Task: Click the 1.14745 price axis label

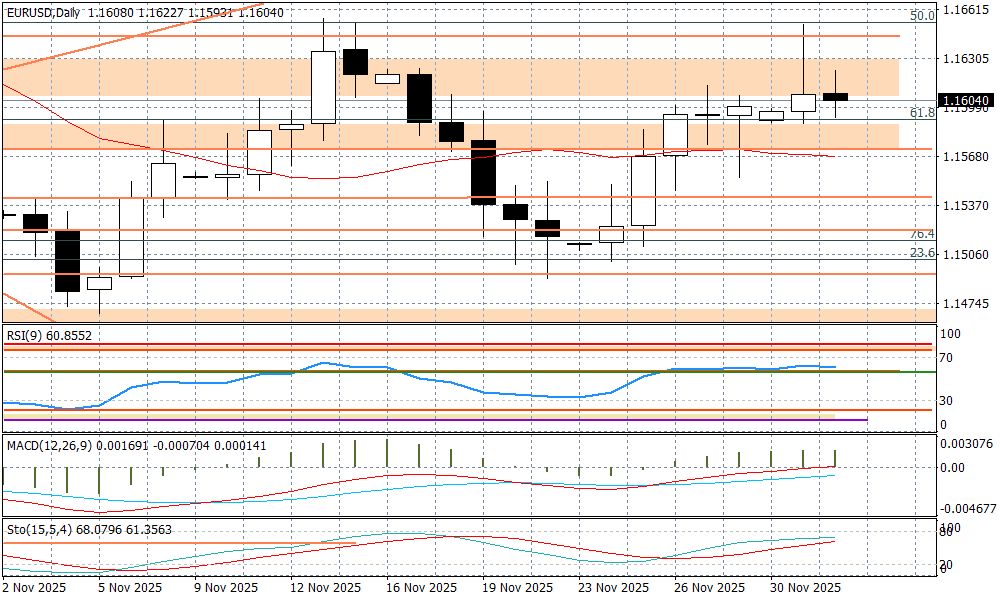Action: 966,303
